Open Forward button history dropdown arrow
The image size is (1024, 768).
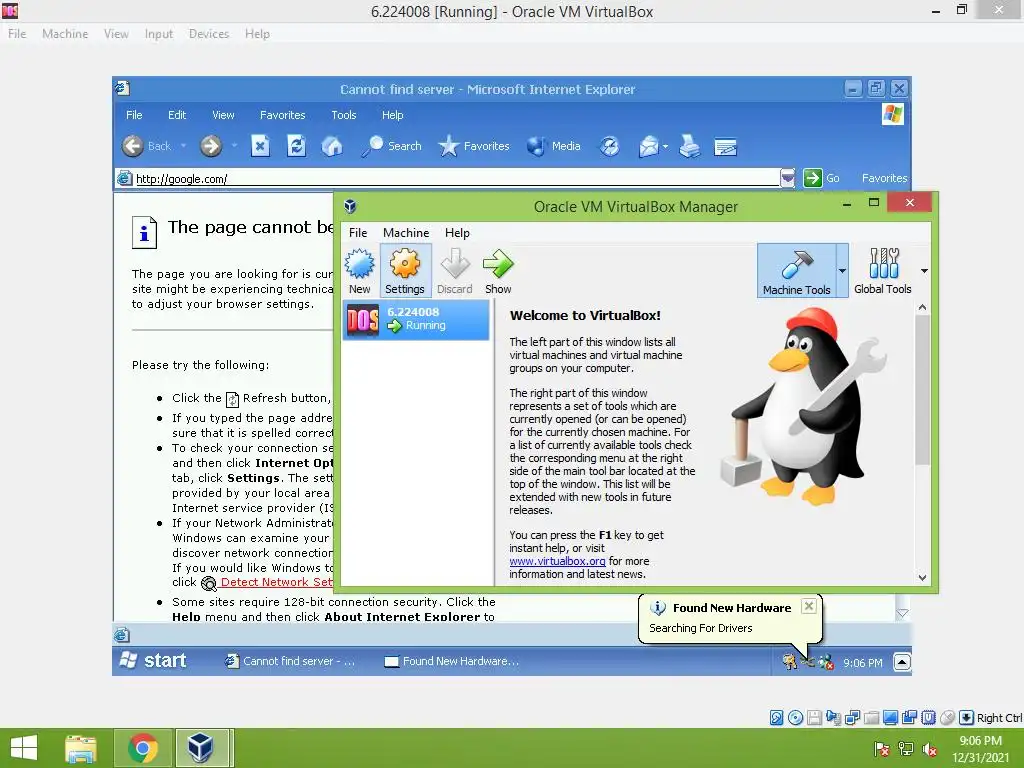(234, 146)
